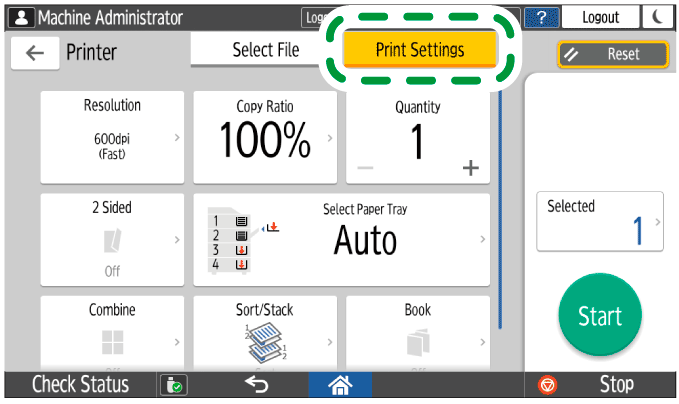Expand the Select Paper Tray Auto options
The height and width of the screenshot is (404, 679).
click(x=342, y=239)
